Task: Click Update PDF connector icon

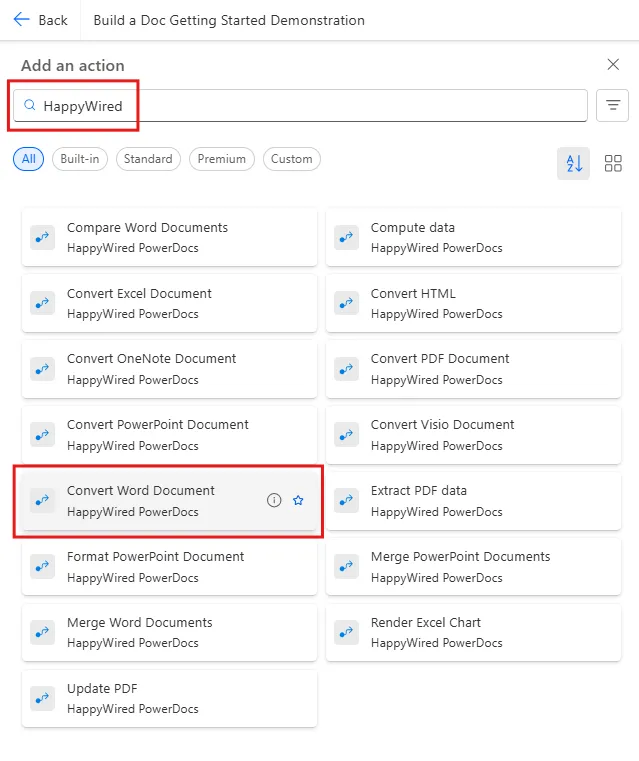Action: (42, 698)
